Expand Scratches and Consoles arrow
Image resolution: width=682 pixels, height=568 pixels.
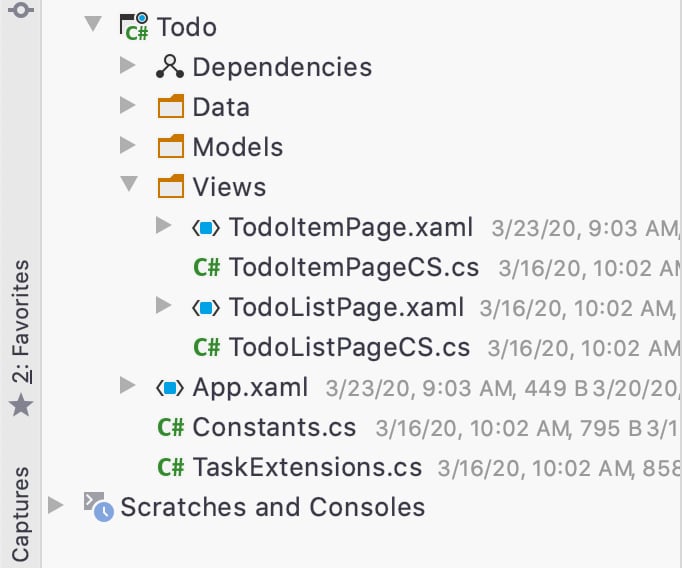point(56,505)
